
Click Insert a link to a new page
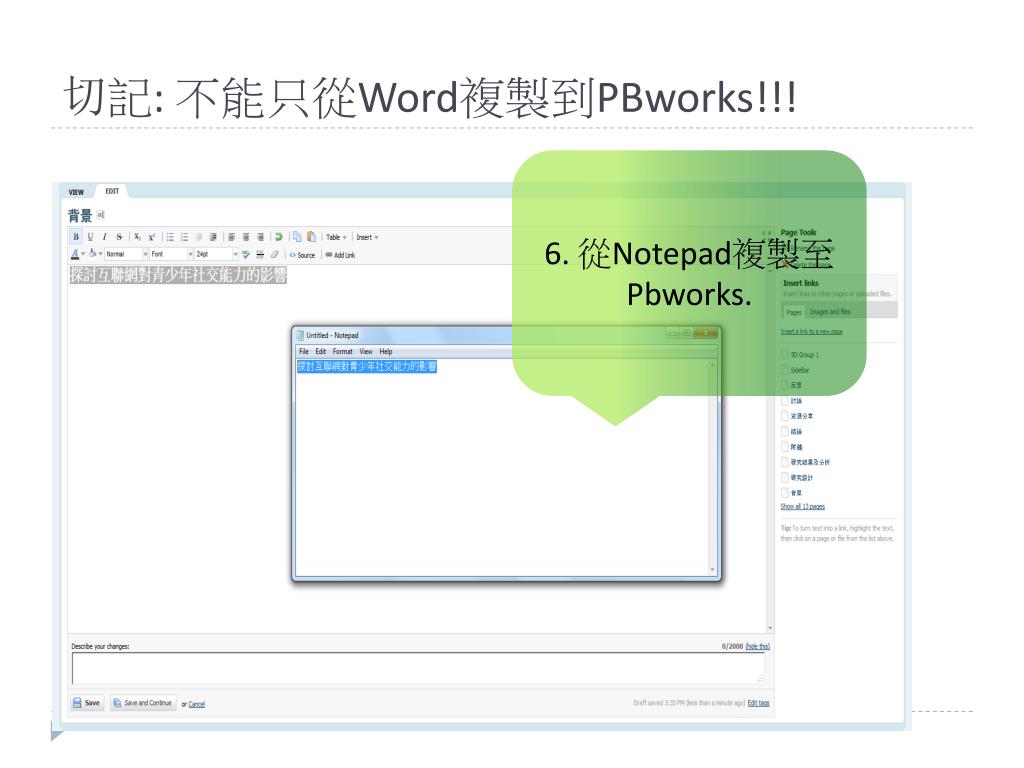click(x=811, y=332)
